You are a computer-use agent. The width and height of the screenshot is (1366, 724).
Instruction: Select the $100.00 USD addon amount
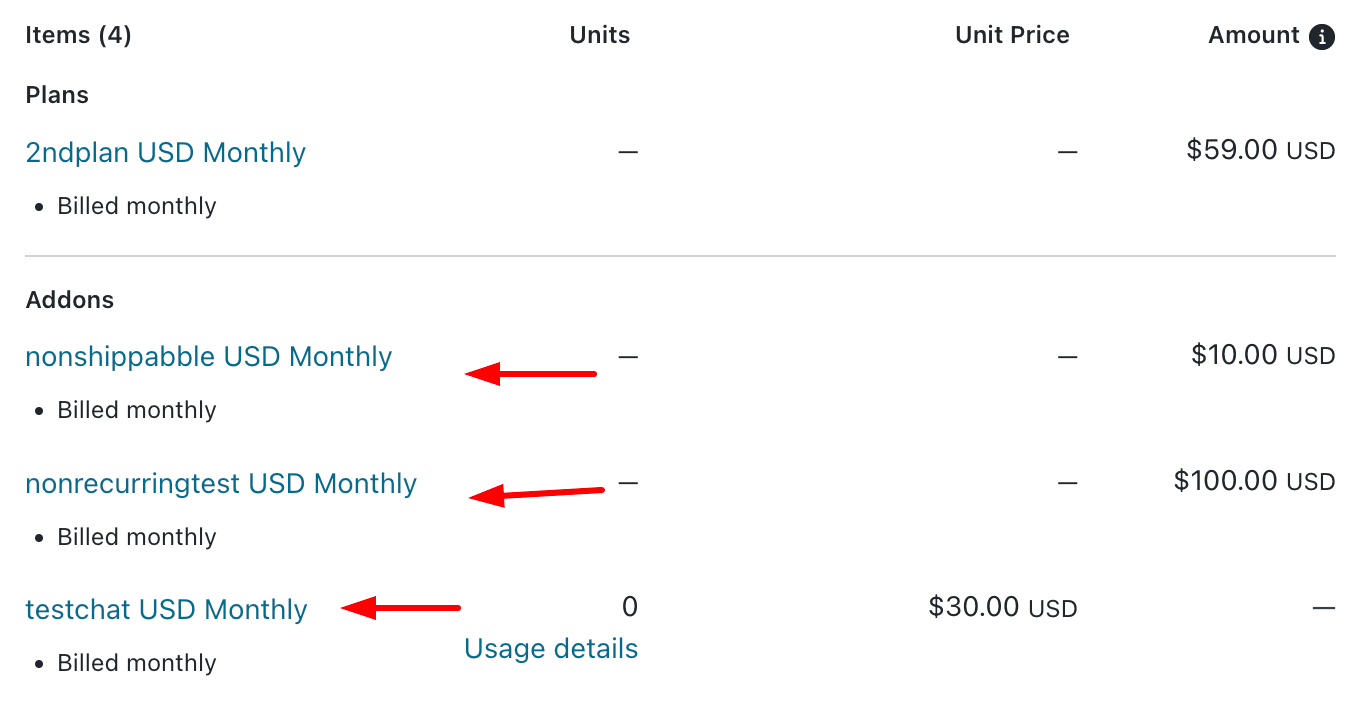[1254, 481]
